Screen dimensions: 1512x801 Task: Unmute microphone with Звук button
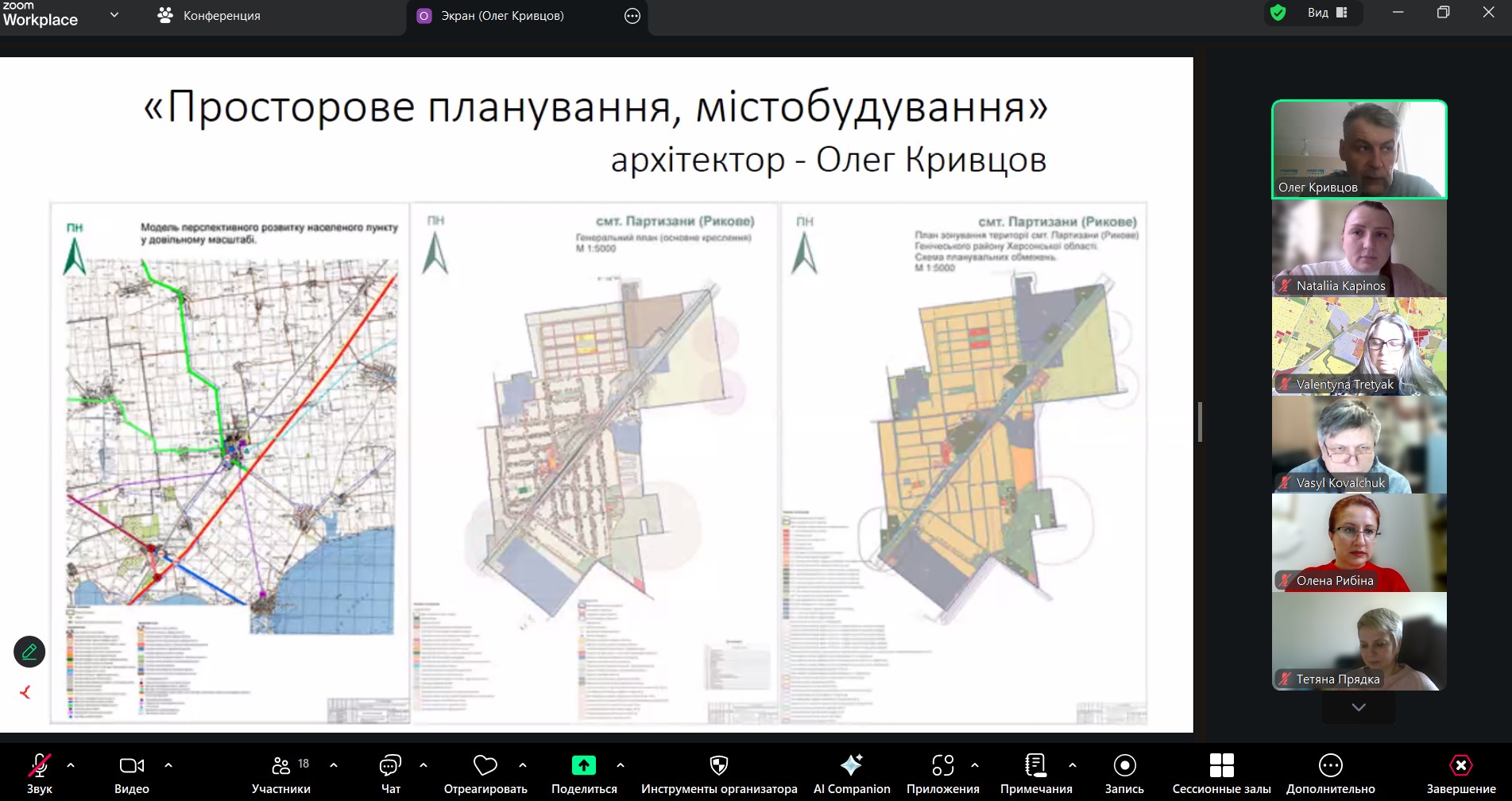(x=39, y=773)
